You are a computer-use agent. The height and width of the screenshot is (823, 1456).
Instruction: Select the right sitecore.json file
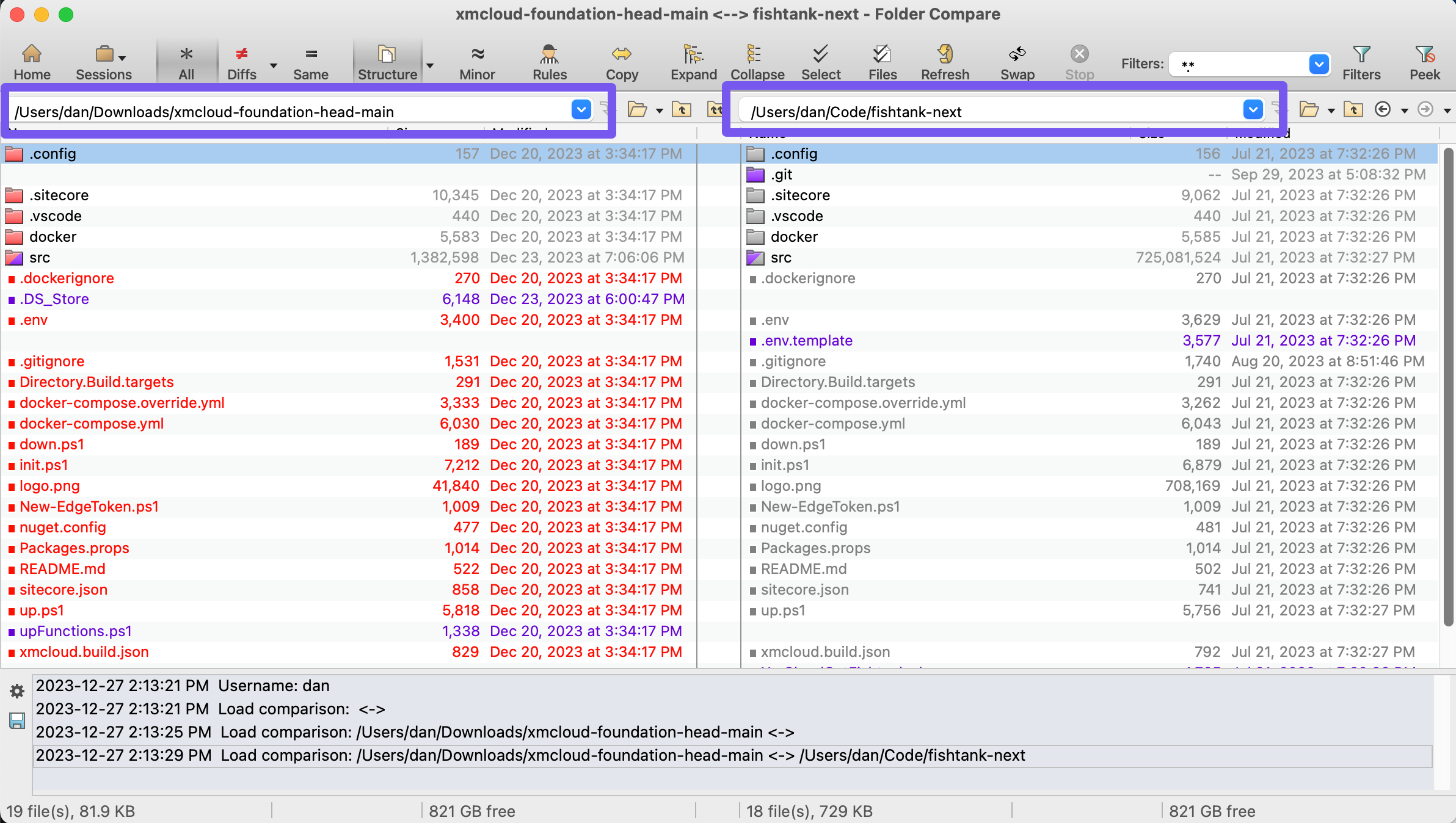click(1090, 590)
